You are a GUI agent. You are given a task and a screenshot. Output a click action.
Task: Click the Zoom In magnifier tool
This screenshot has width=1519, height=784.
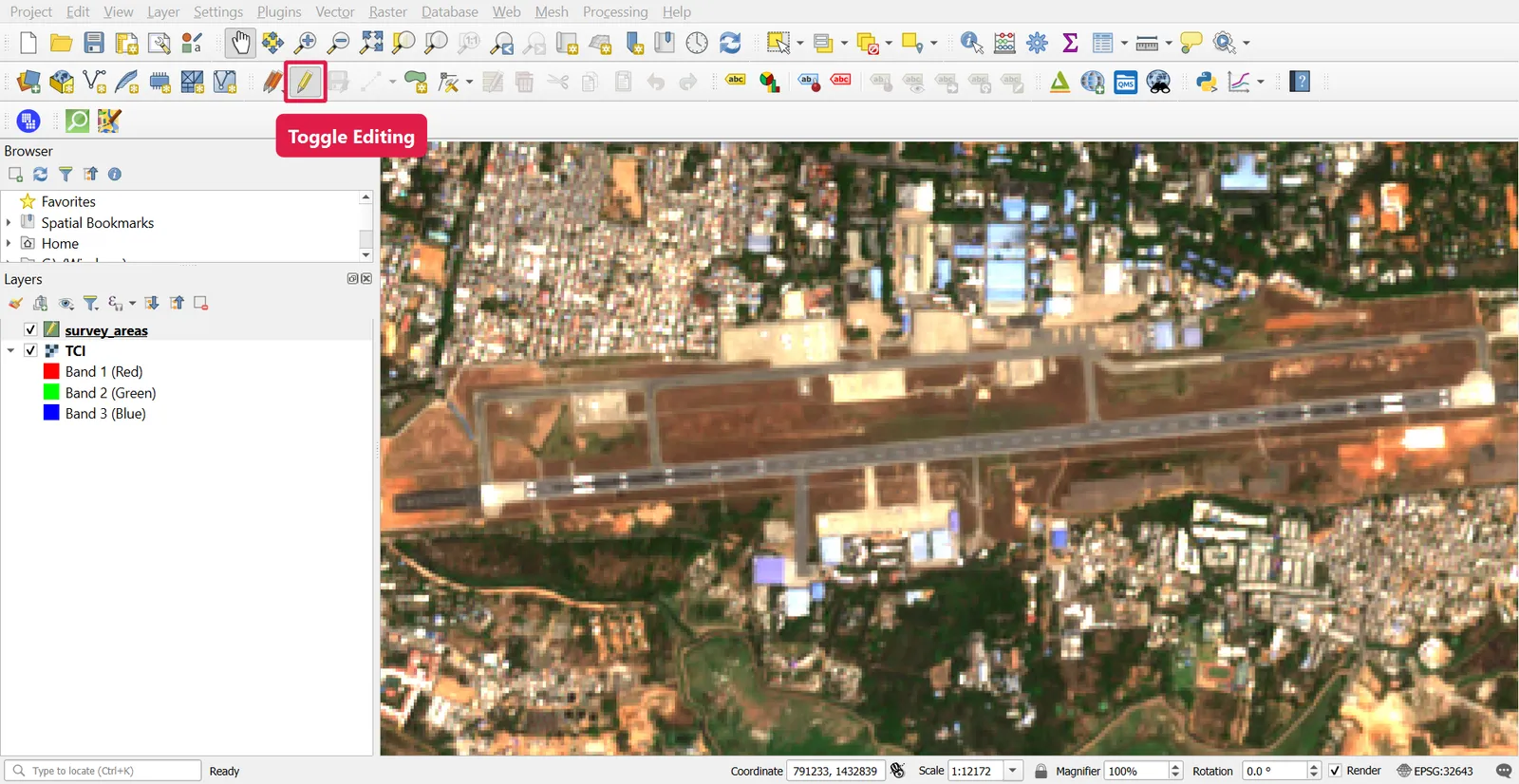[306, 43]
